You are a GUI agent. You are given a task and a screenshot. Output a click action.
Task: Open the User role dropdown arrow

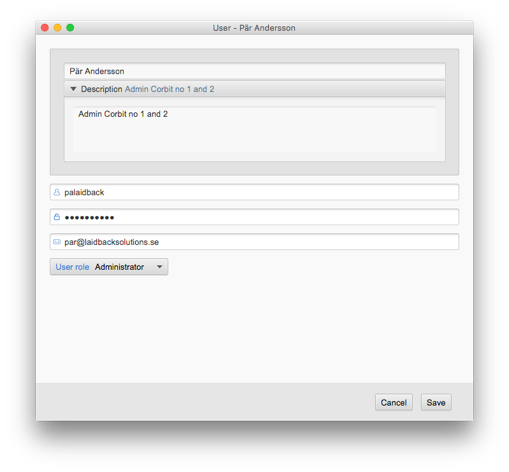[x=160, y=267]
